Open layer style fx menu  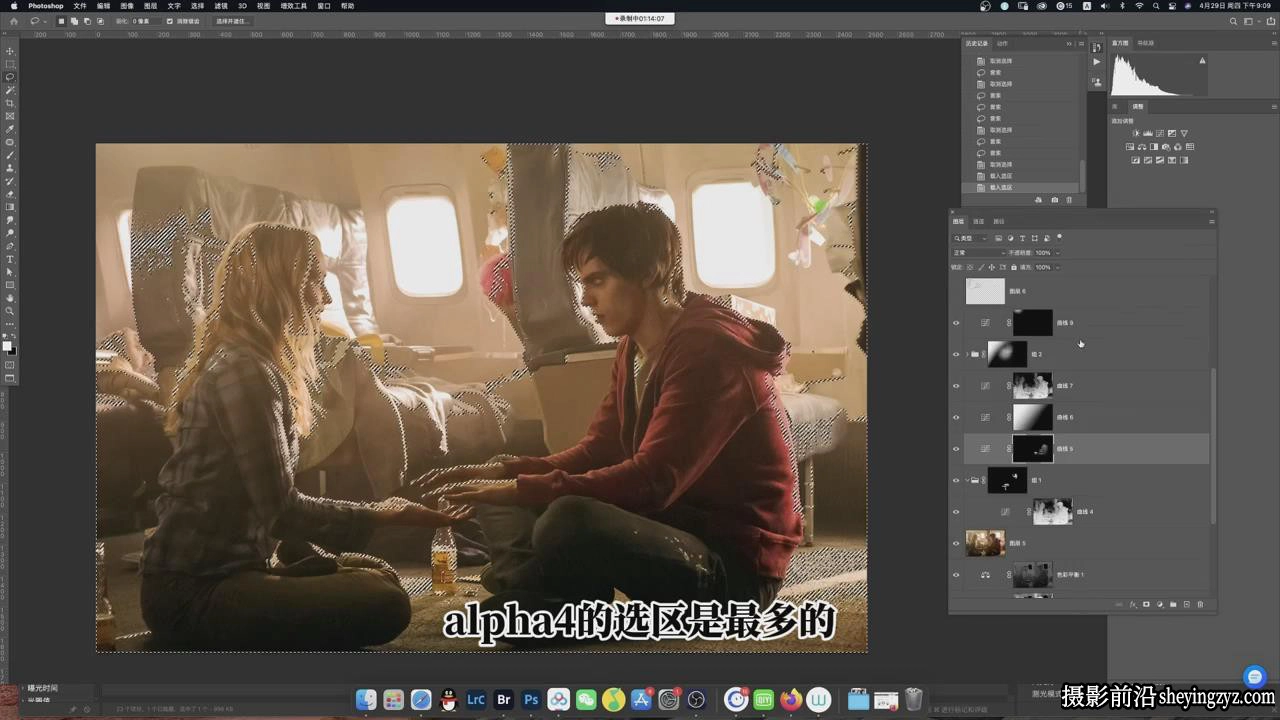[1133, 605]
